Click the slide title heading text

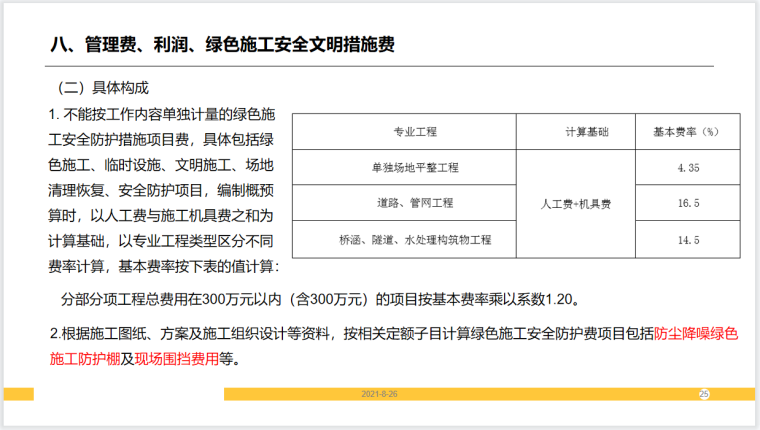point(224,45)
